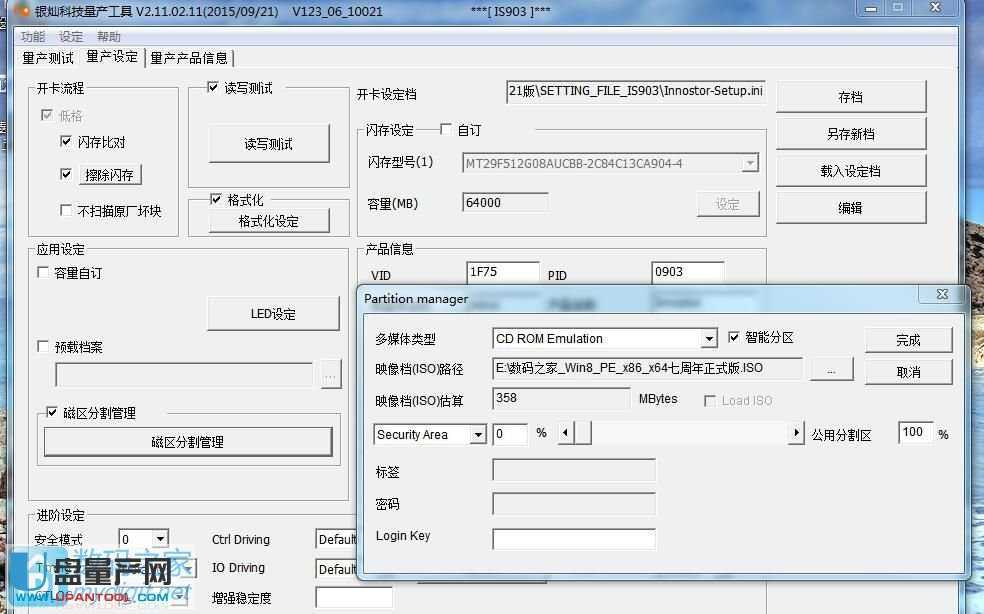984x614 pixels.
Task: Enable the 不扫描原厂坏块 checkbox
Action: click(67, 210)
